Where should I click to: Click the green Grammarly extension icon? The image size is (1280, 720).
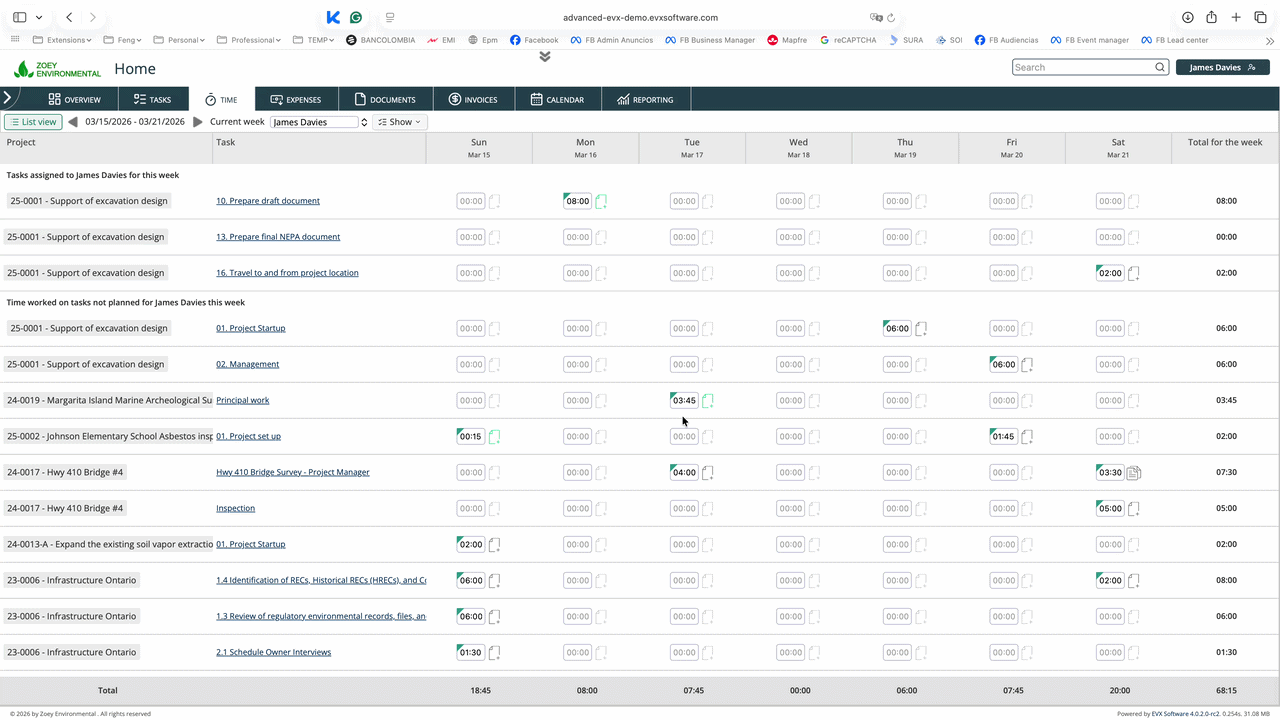[x=356, y=17]
